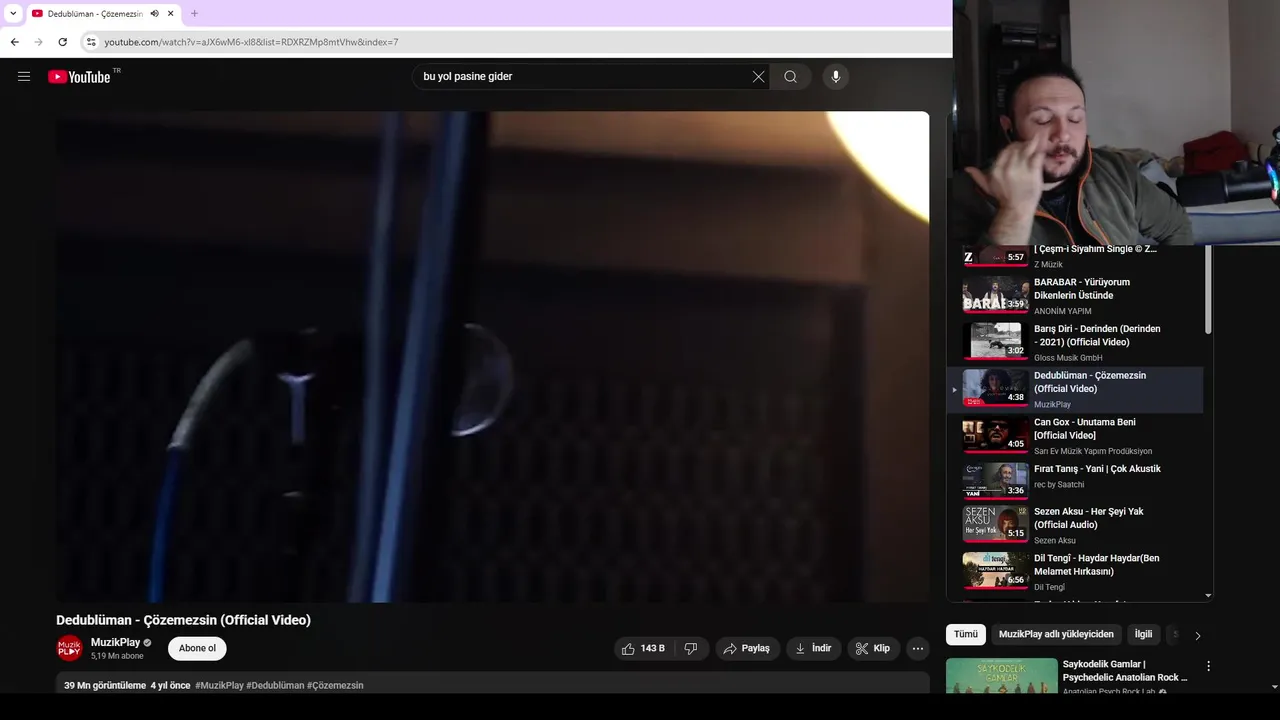Click the 'Gloss Musik GmbH' channel text

coord(1068,358)
